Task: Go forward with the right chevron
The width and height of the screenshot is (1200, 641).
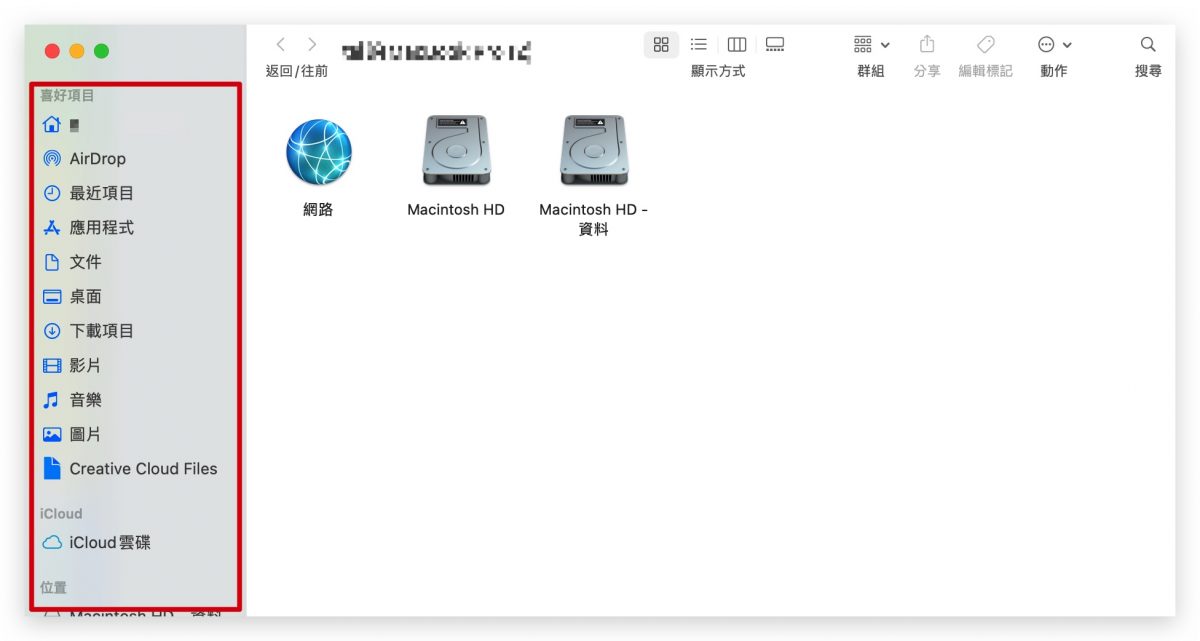Action: tap(313, 45)
